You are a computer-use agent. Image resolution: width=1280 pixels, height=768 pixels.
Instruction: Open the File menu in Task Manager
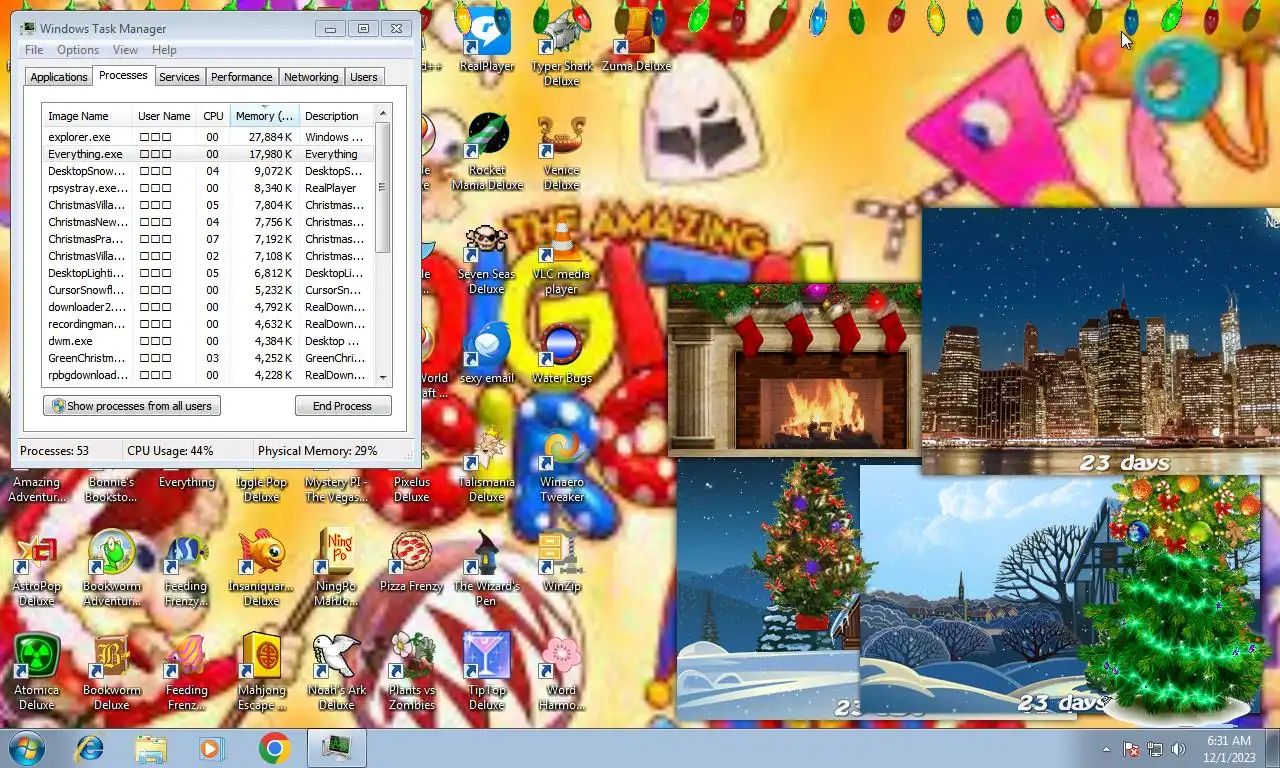click(34, 50)
